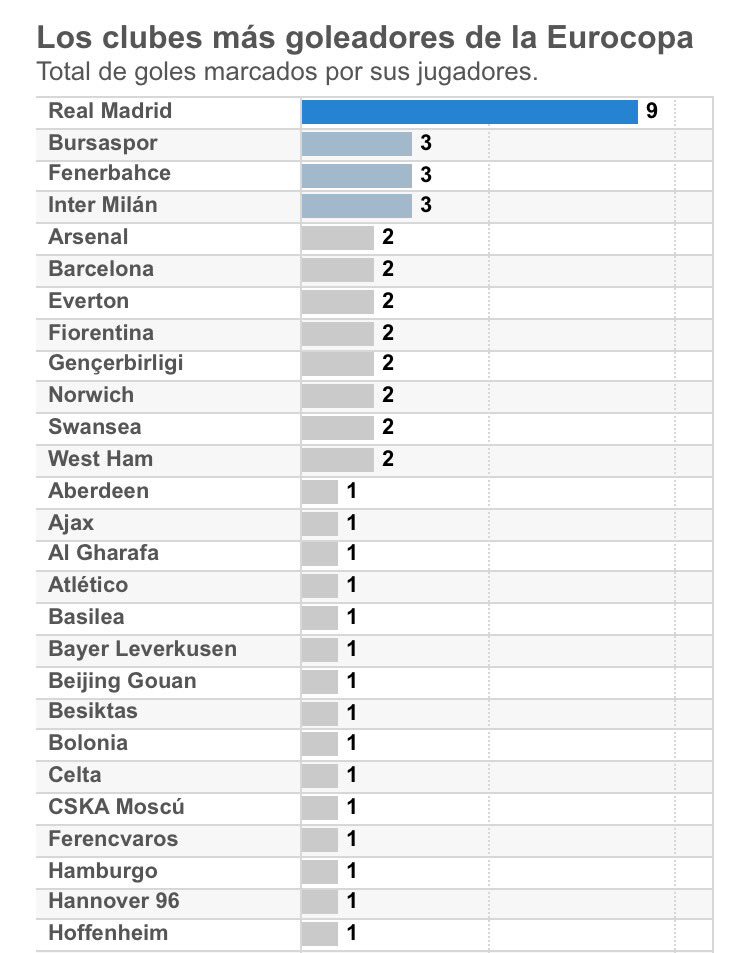Screen dimensions: 750x953
Task: Click the Inter Milán bar
Action: [x=356, y=206]
